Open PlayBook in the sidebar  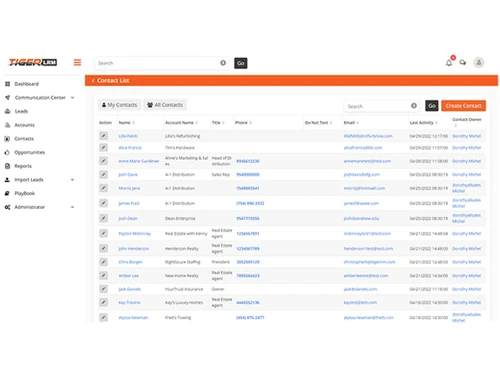click(24, 193)
